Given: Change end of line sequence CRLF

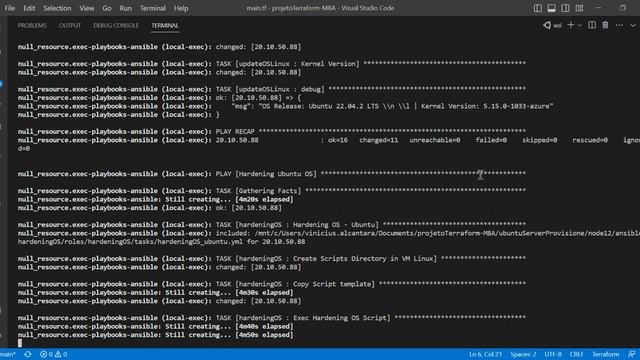Looking at the screenshot, I should (x=576, y=354).
